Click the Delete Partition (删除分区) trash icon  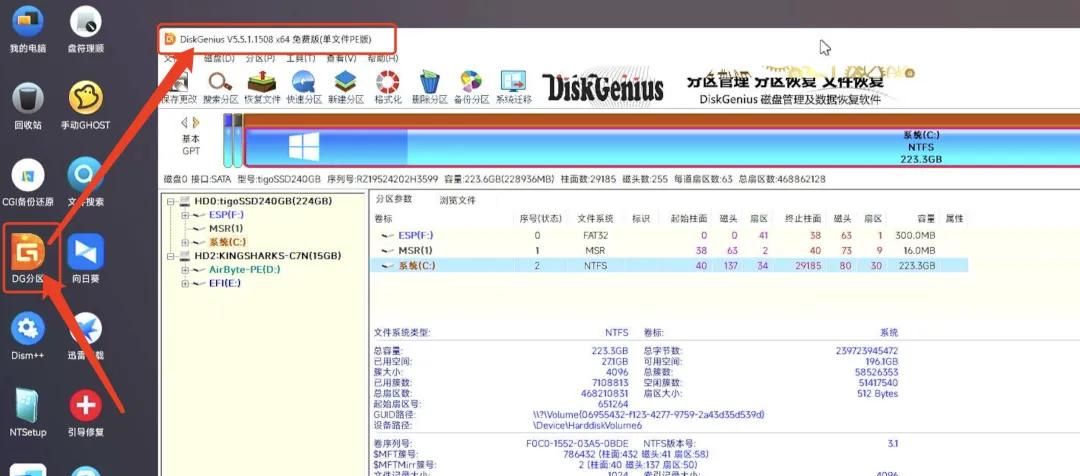coord(430,82)
